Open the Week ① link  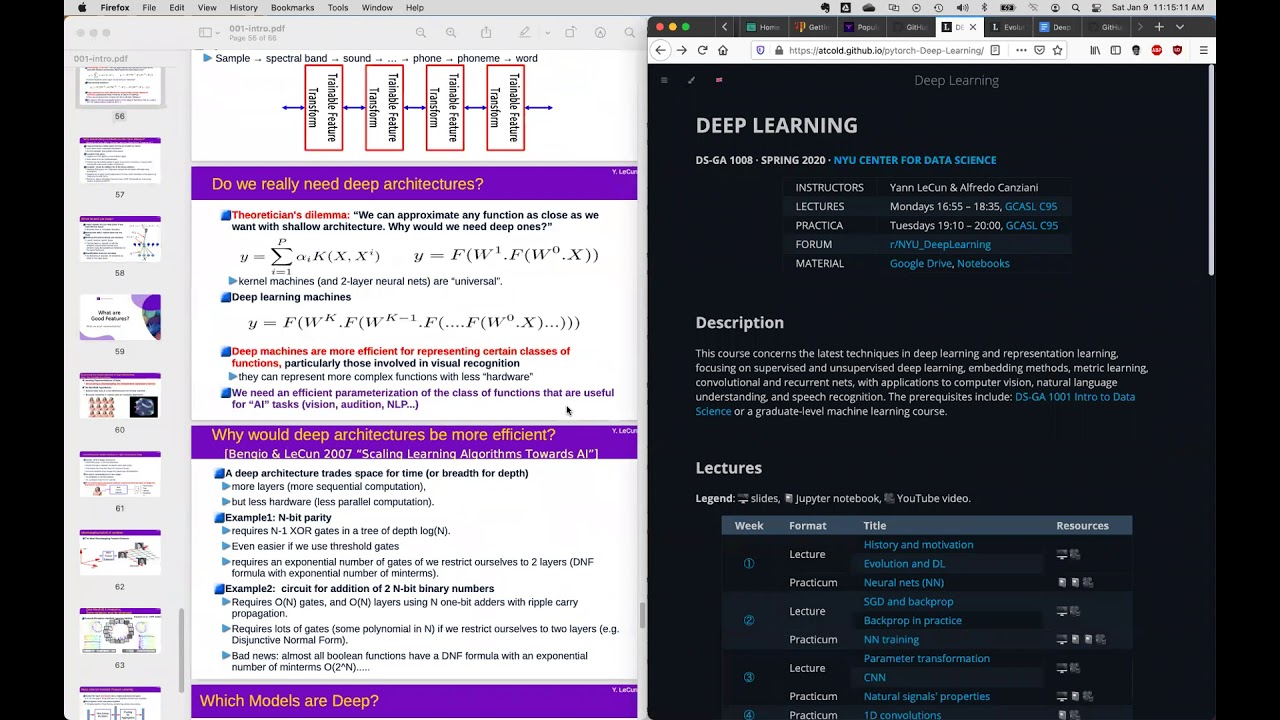coord(748,563)
